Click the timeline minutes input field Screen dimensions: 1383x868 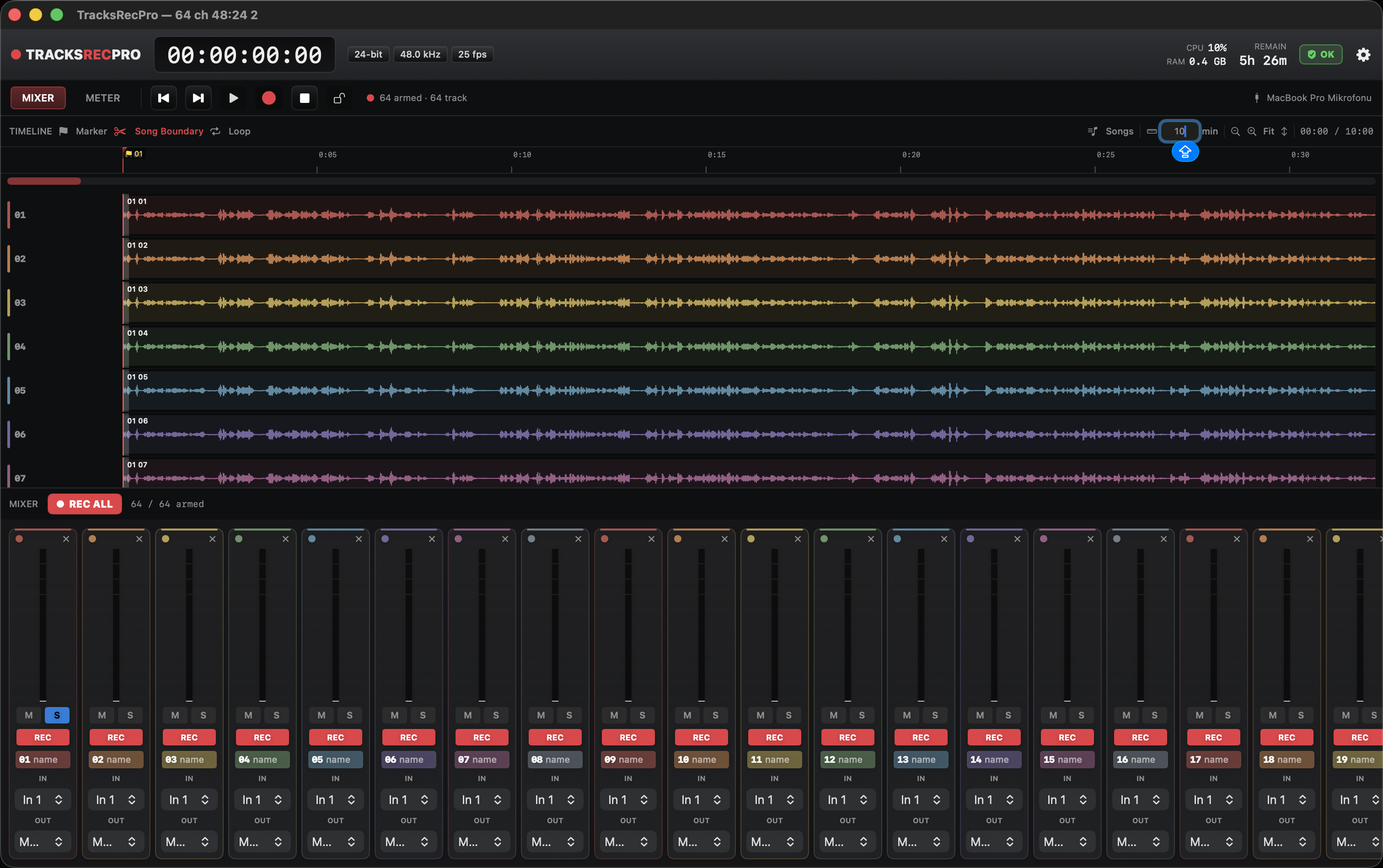point(1179,131)
